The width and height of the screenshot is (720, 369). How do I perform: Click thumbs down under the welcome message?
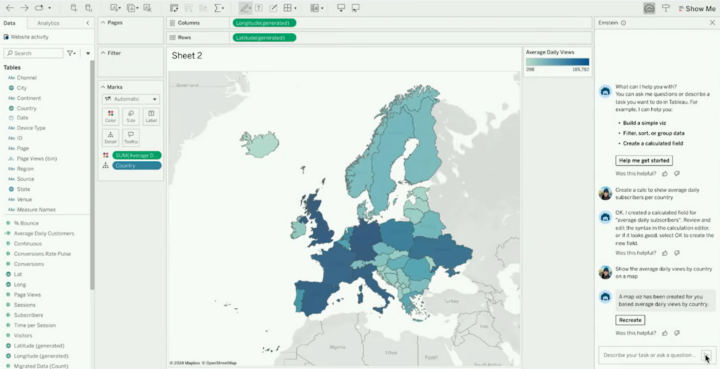677,173
